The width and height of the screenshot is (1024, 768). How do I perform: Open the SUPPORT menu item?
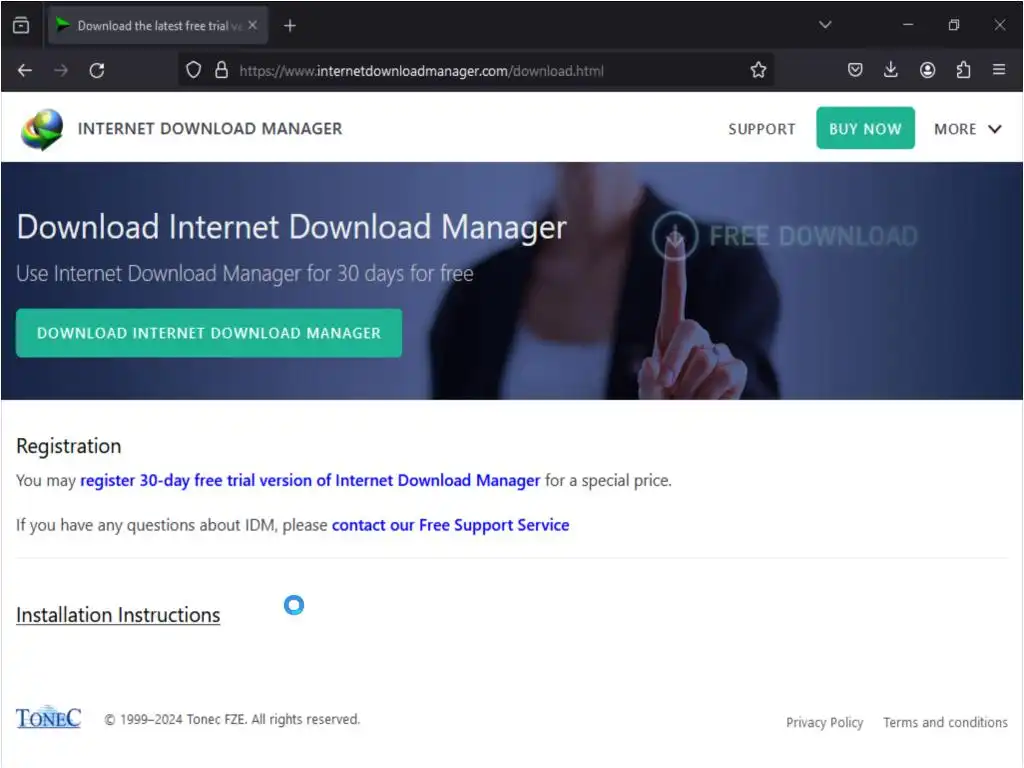pos(761,129)
